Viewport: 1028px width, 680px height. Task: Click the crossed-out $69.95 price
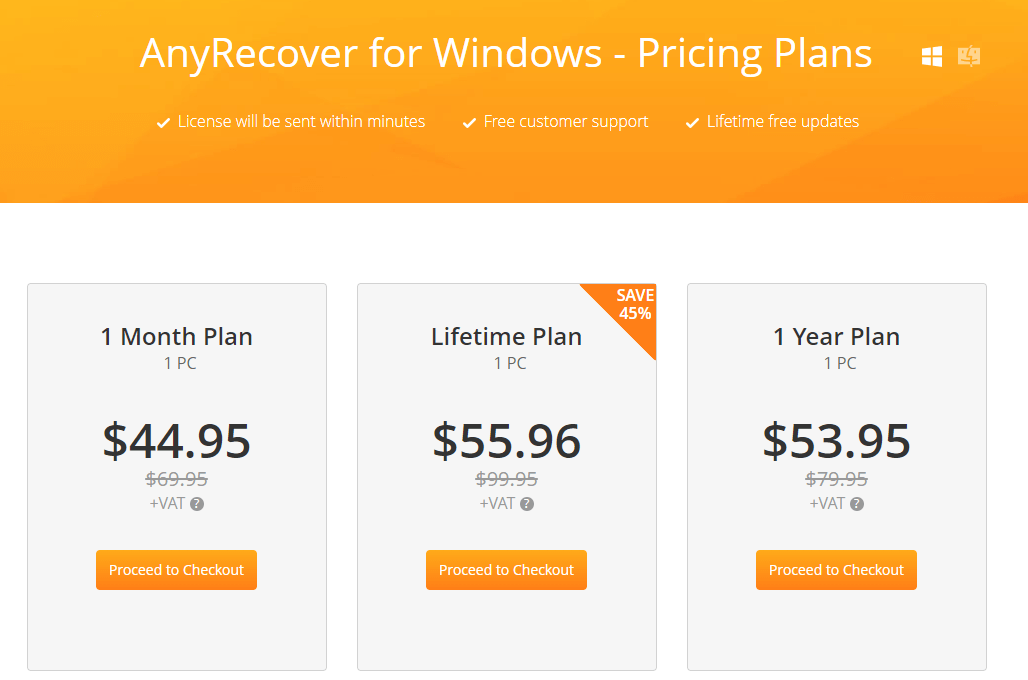tap(176, 479)
